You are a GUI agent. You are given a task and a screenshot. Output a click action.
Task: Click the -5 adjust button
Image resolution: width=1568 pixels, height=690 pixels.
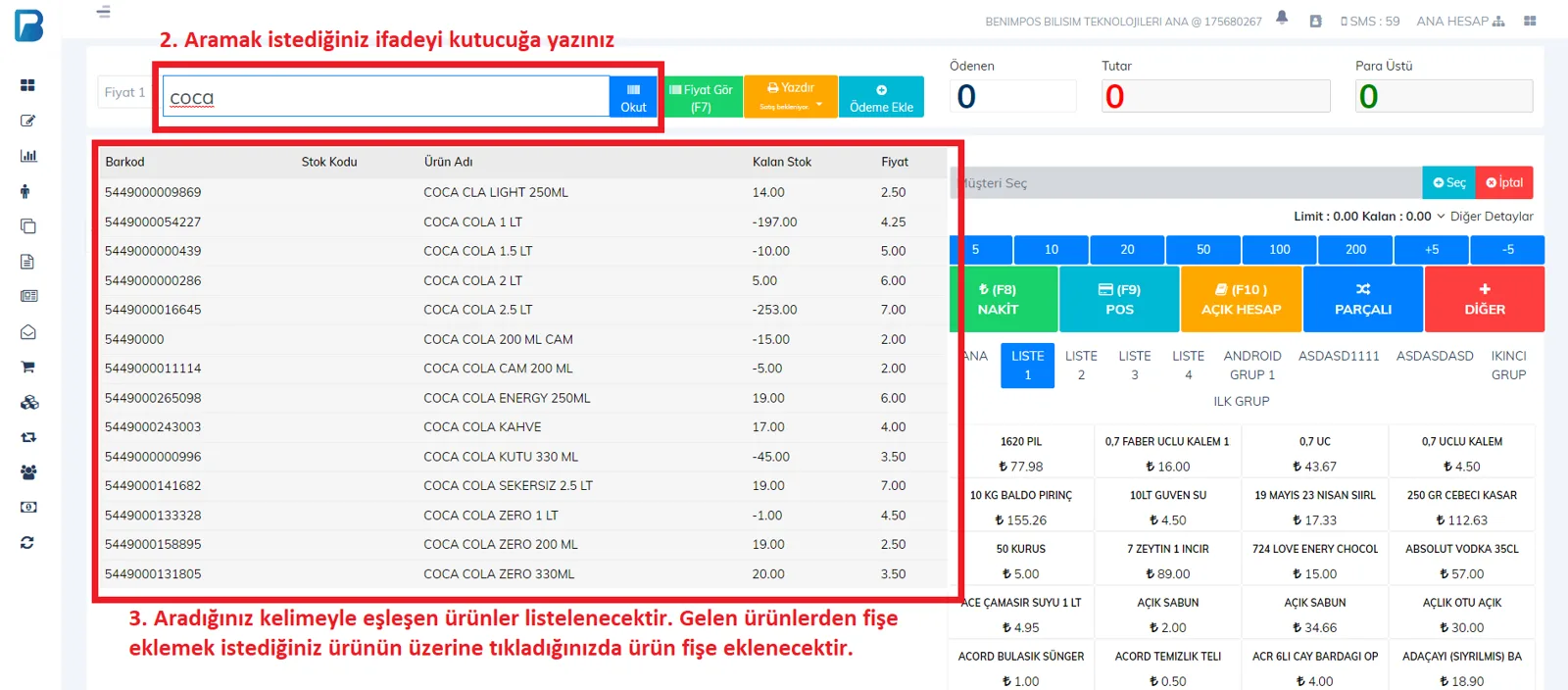[x=1508, y=250]
